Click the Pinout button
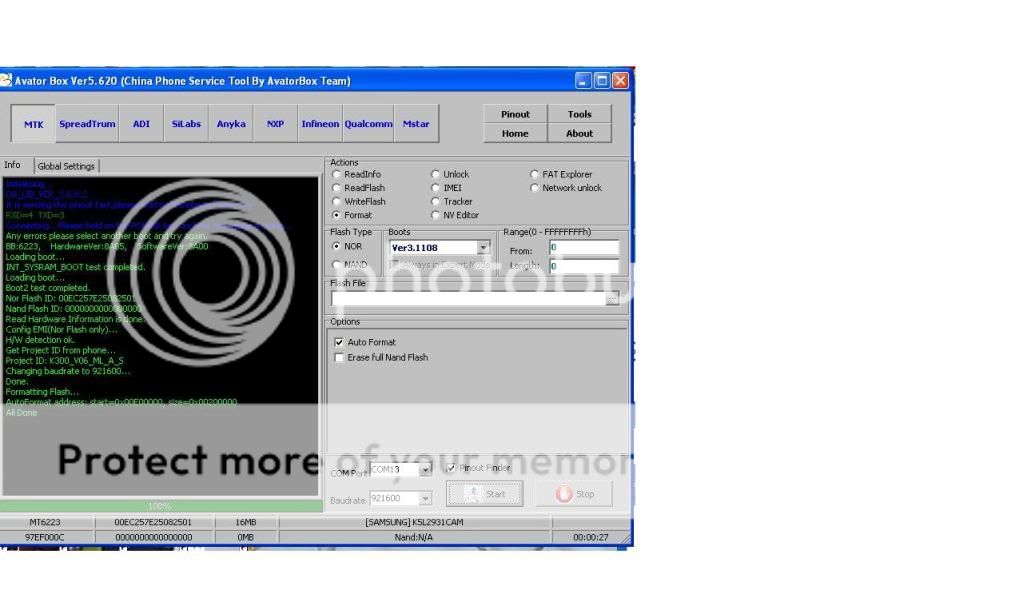The image size is (1023, 614). 515,115
